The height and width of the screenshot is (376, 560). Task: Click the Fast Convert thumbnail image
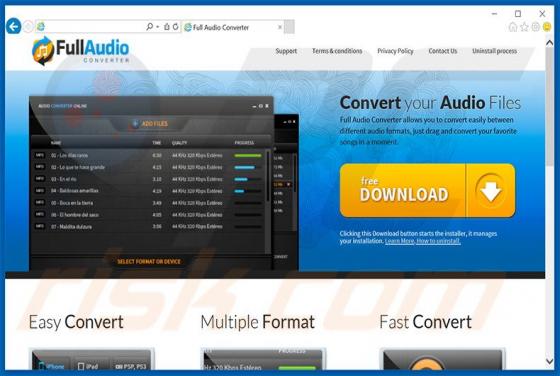click(x=442, y=360)
